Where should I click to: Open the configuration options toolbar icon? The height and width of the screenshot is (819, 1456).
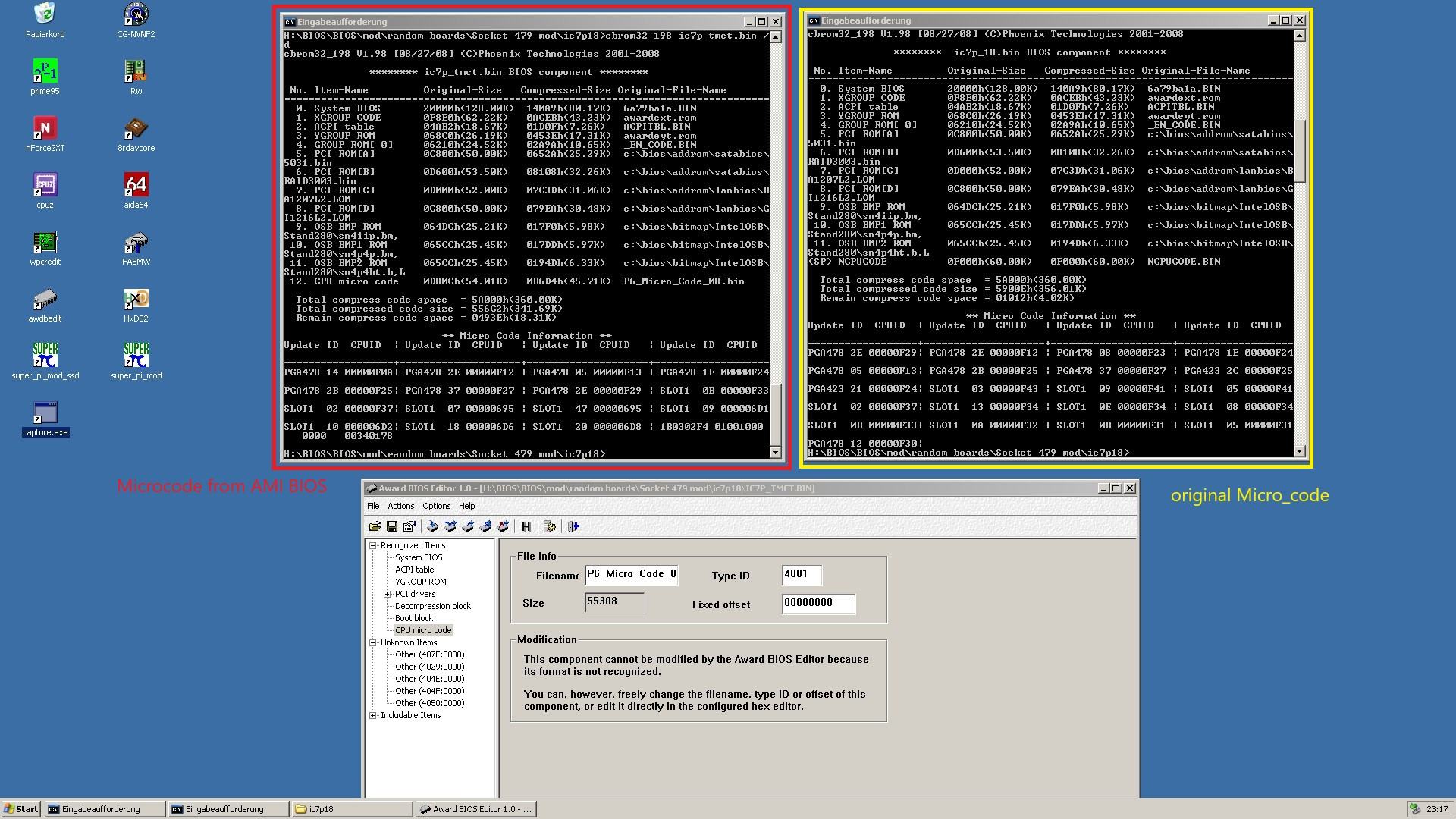(550, 526)
